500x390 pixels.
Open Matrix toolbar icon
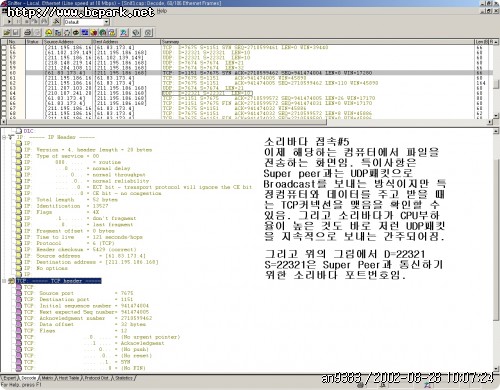tap(67, 32)
